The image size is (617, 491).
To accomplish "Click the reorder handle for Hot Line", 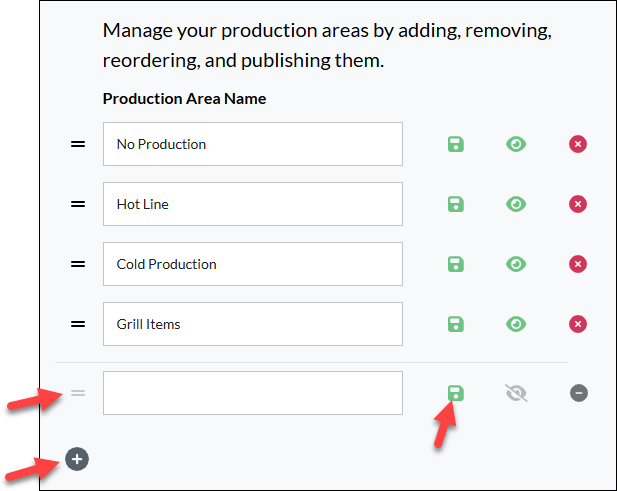I will (78, 204).
